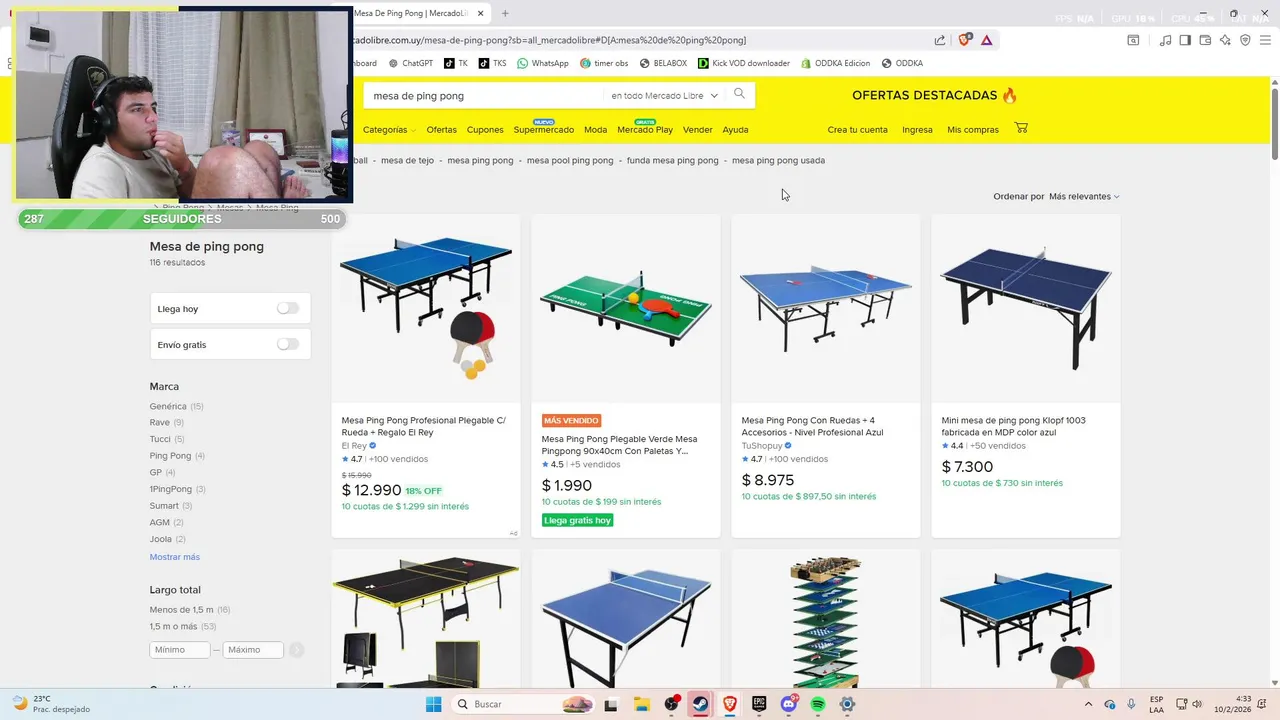Open a new browser tab with plus
Viewport: 1280px width, 720px height.
click(505, 13)
